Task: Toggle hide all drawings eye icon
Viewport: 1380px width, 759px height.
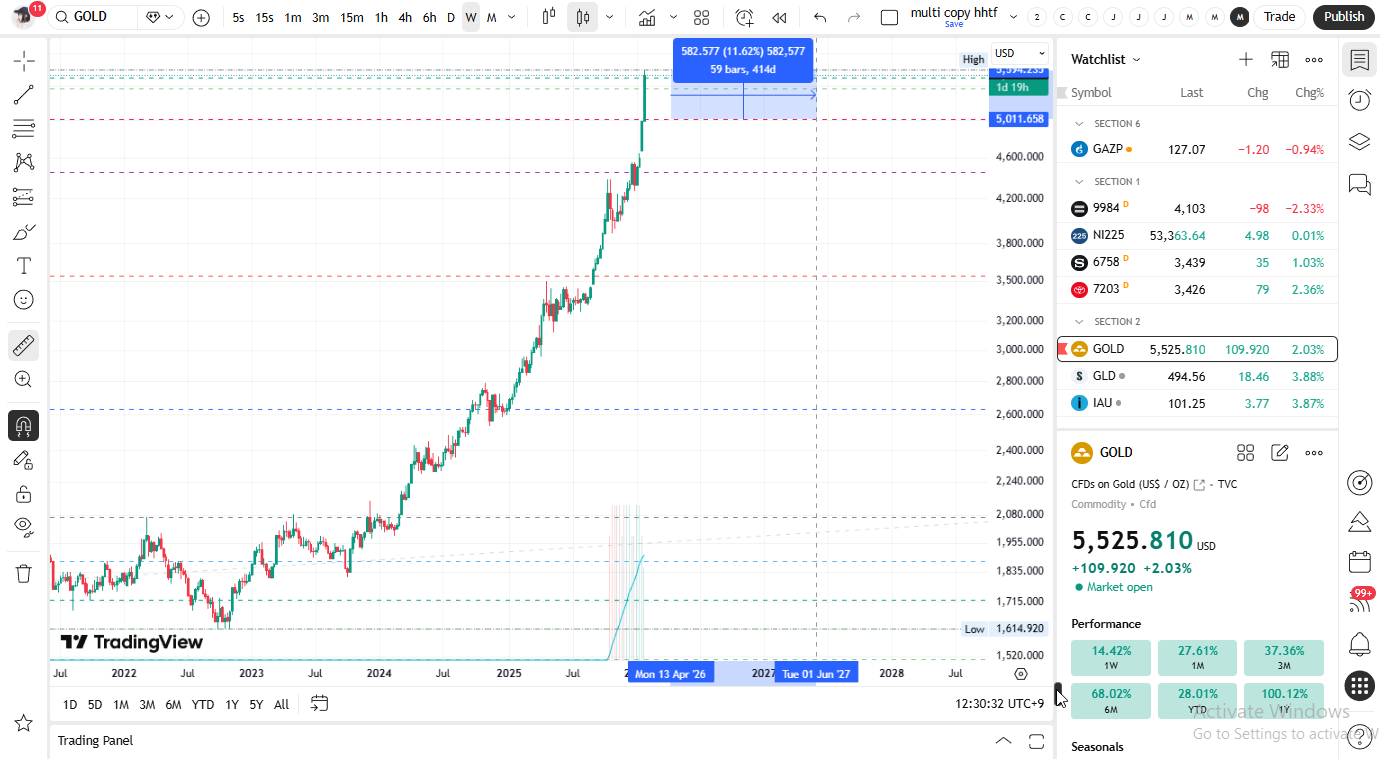Action: pyautogui.click(x=24, y=526)
